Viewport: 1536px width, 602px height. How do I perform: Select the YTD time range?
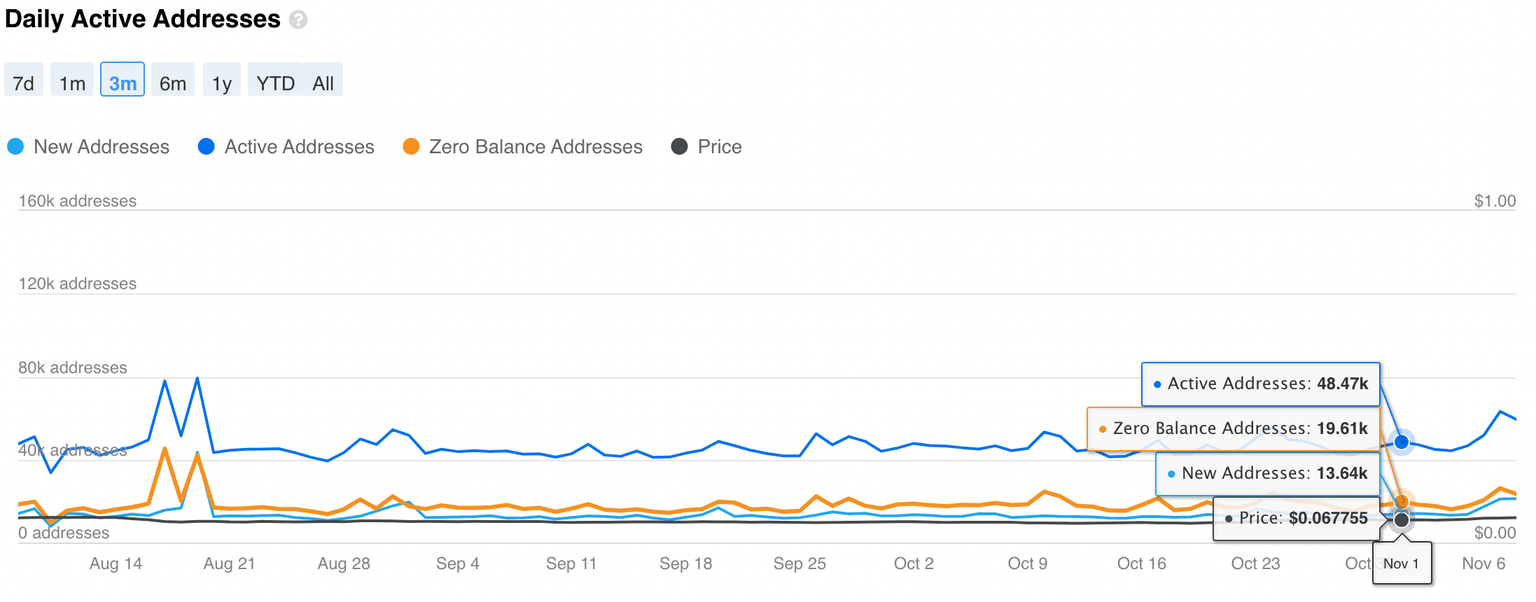(x=275, y=83)
